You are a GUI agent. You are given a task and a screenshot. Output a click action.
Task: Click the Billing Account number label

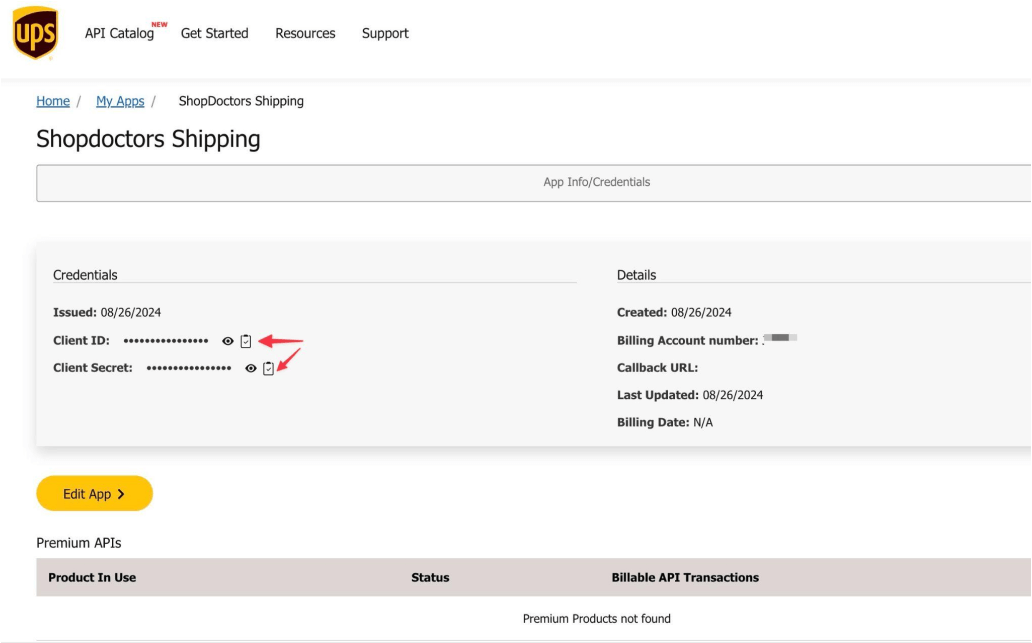(x=688, y=341)
